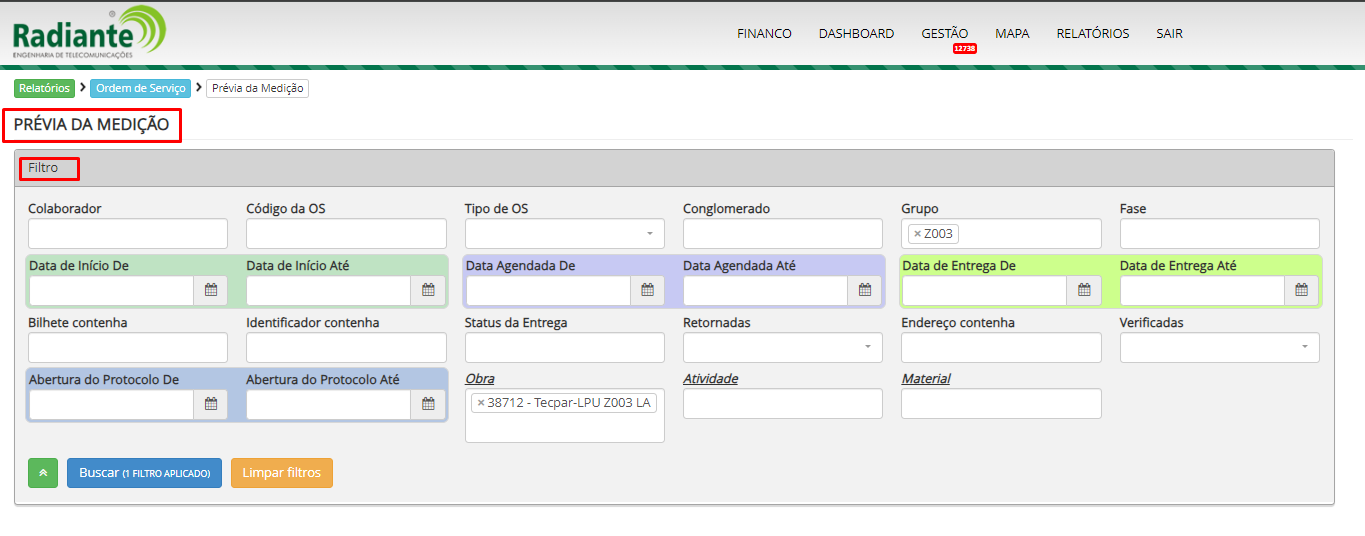Focus the Colaborador input field

tap(128, 234)
